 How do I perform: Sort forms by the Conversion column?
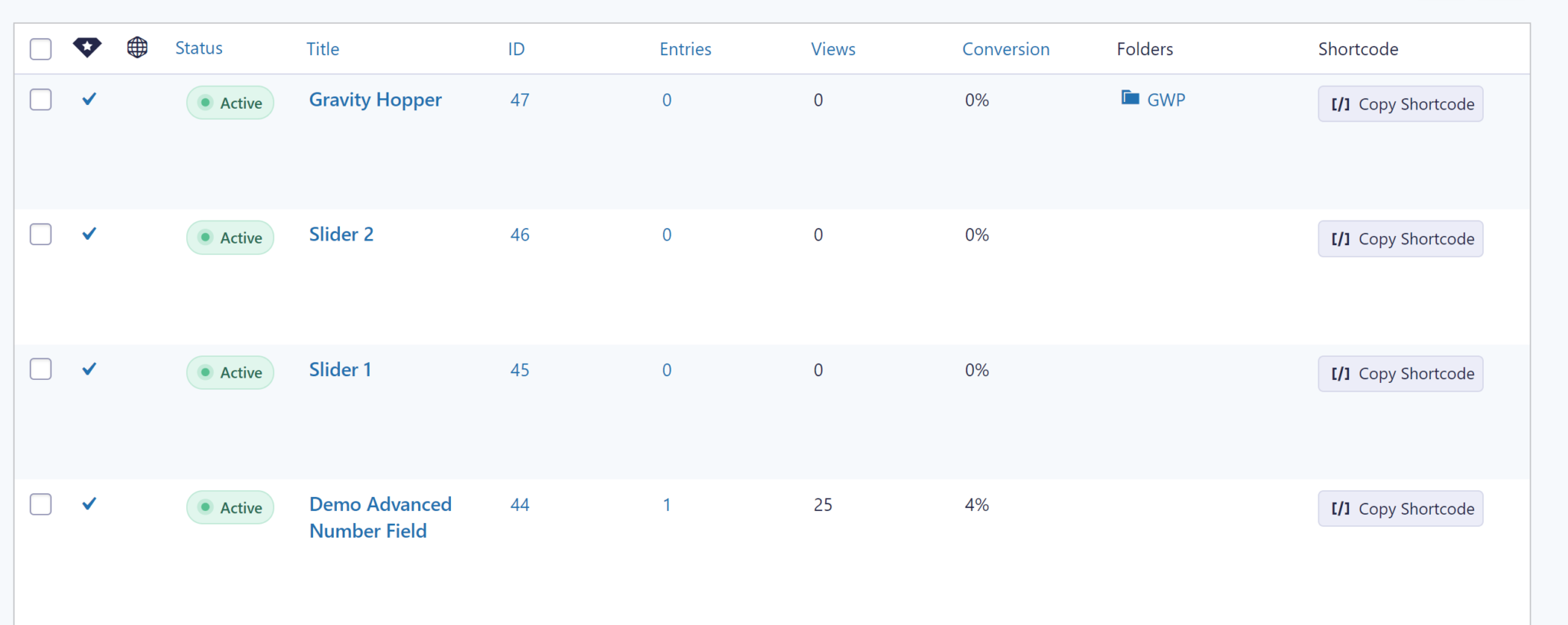point(1005,48)
